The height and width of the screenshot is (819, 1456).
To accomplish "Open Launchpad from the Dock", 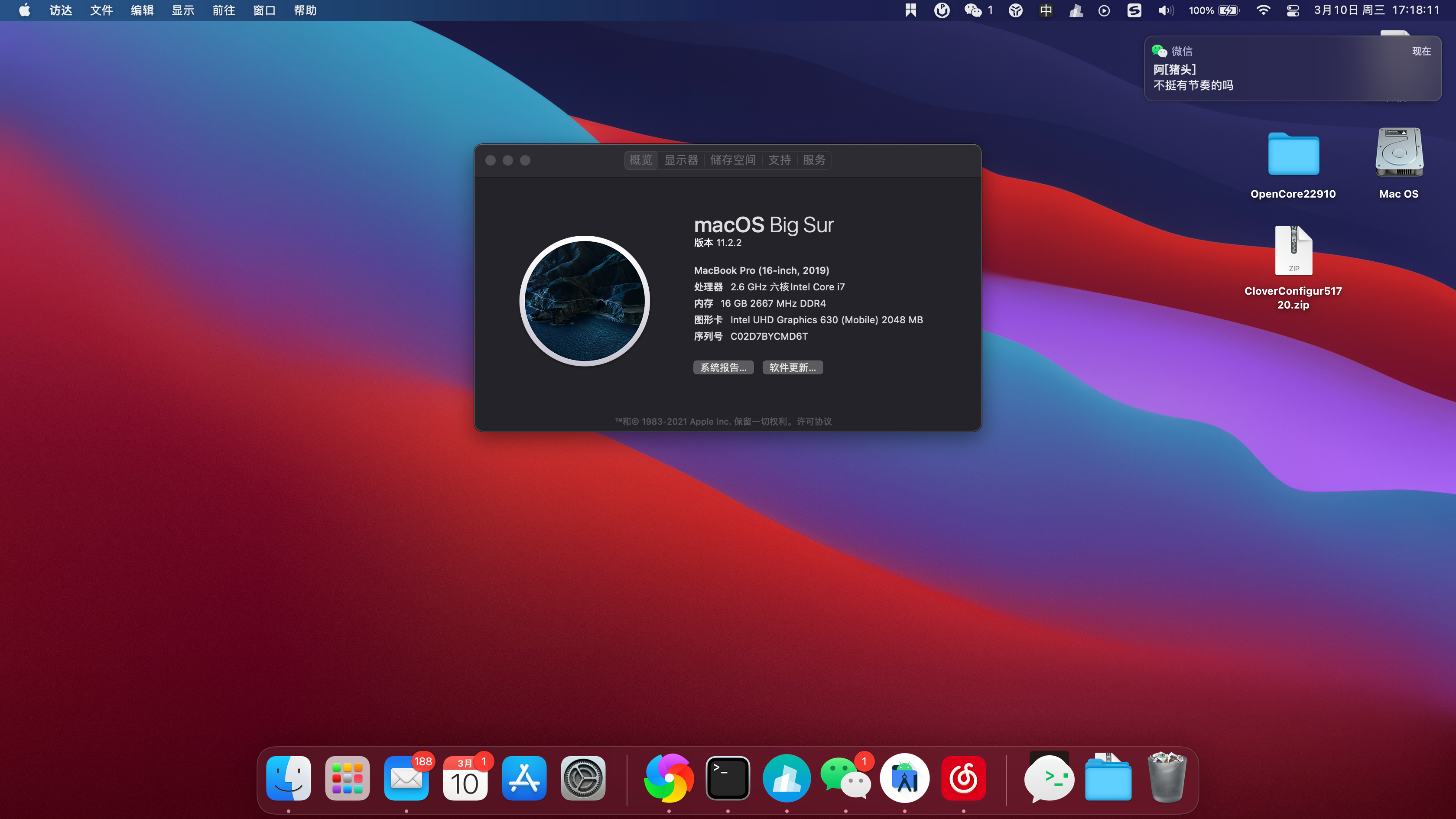I will coord(347,778).
